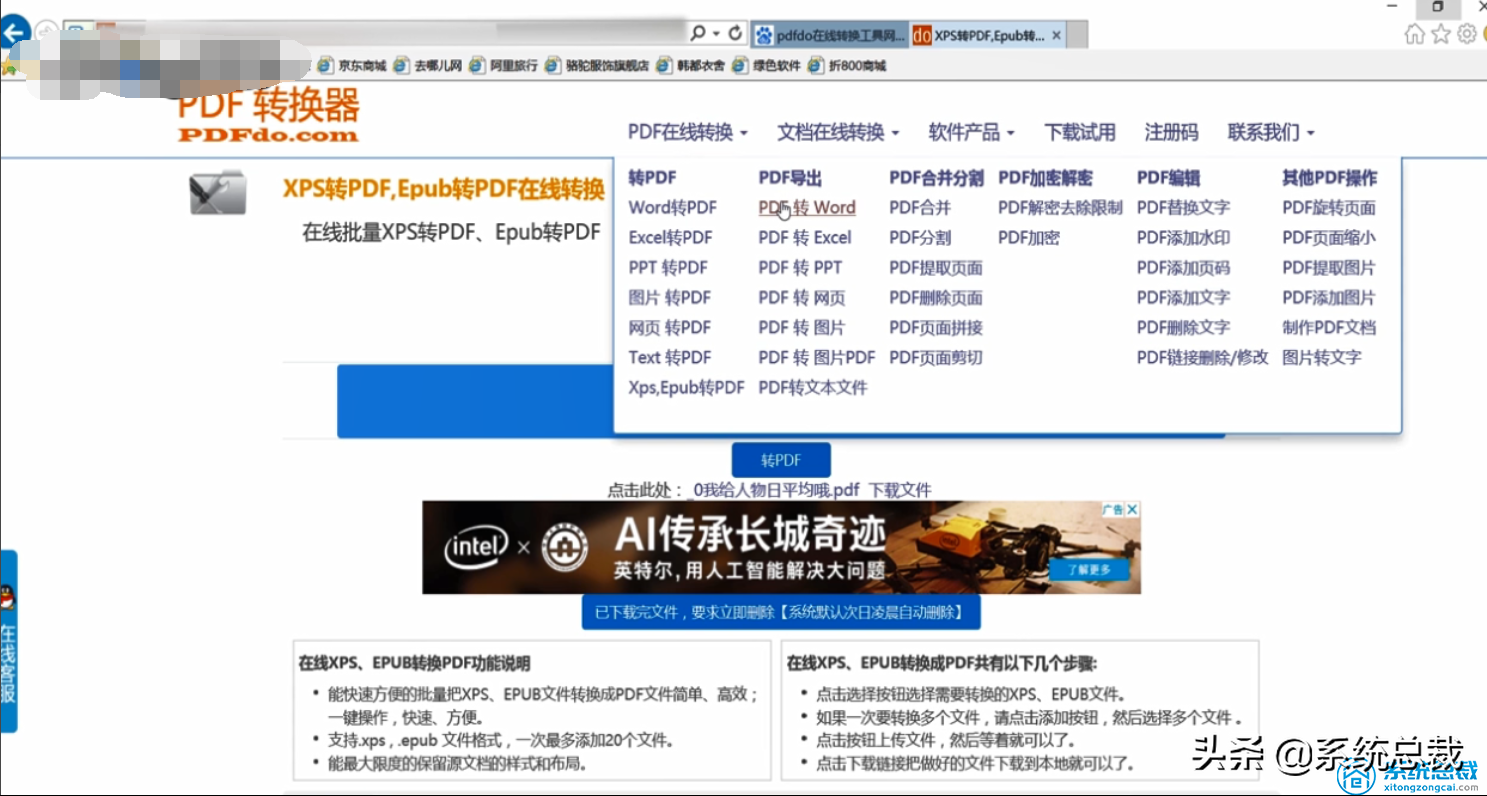Image resolution: width=1487 pixels, height=796 pixels.
Task: Open PDF页面拼接 from the menu
Action: 936,328
